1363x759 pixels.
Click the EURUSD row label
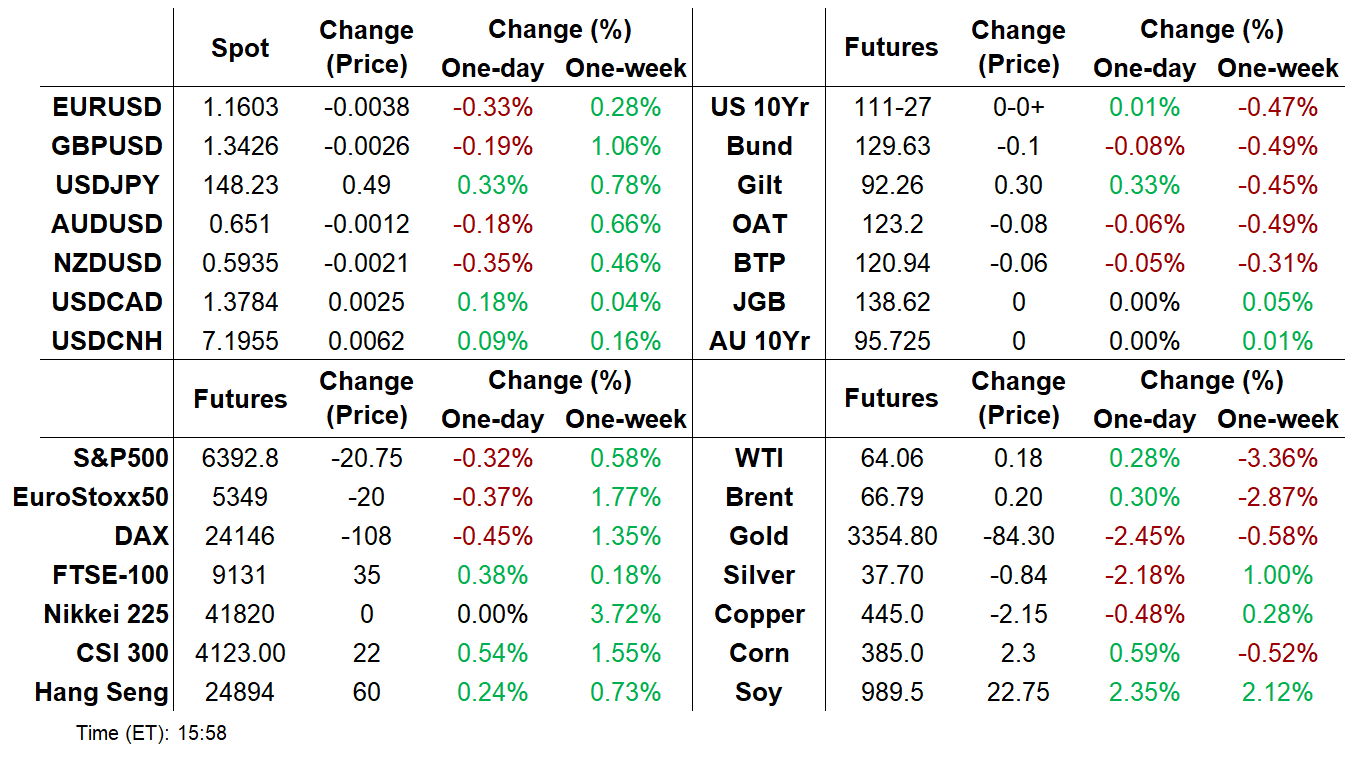[x=106, y=107]
